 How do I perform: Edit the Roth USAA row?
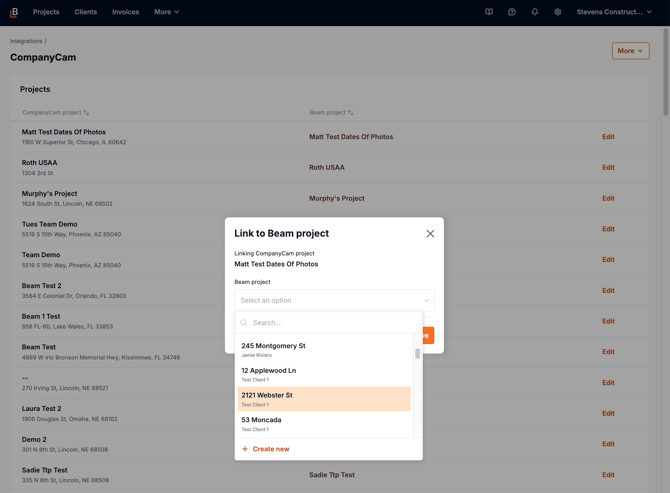point(608,167)
